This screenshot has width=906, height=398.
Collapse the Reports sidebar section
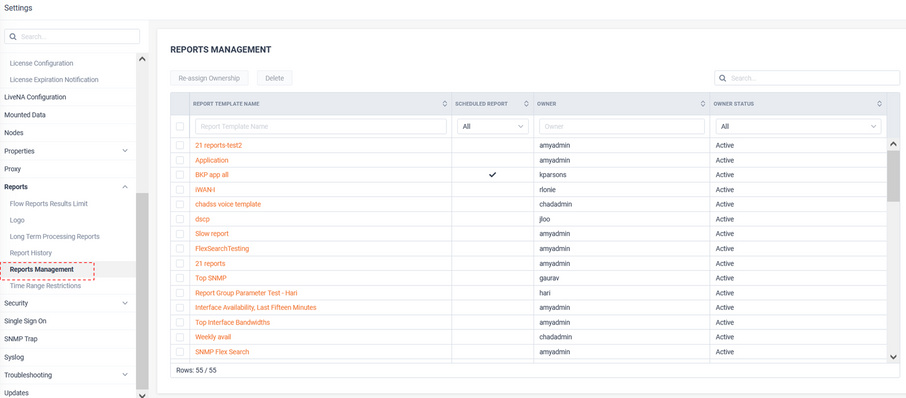coord(125,187)
